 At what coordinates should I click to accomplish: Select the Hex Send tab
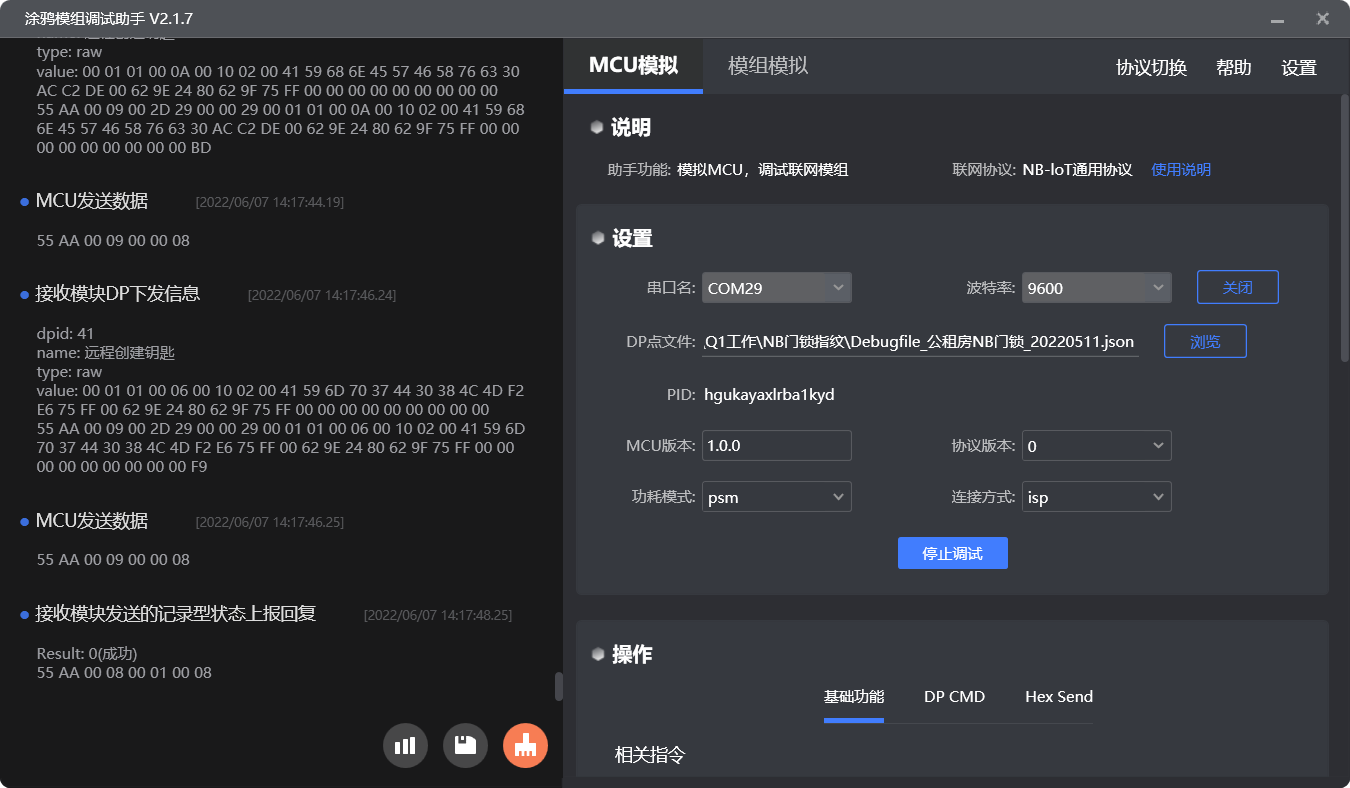click(1059, 697)
